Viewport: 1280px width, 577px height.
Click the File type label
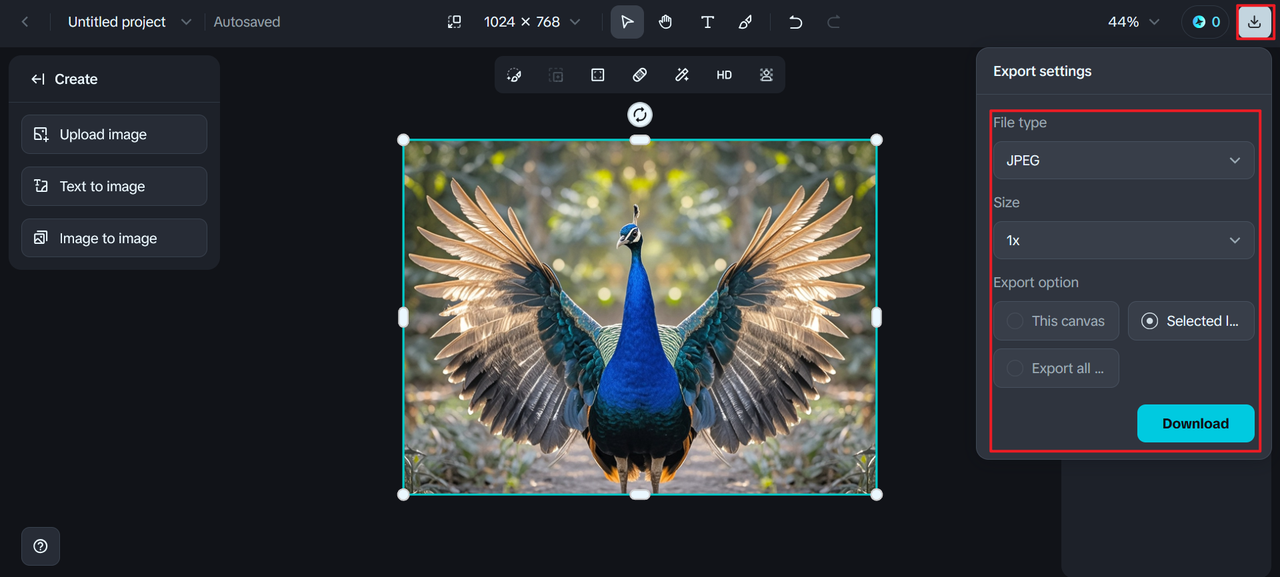[1020, 122]
